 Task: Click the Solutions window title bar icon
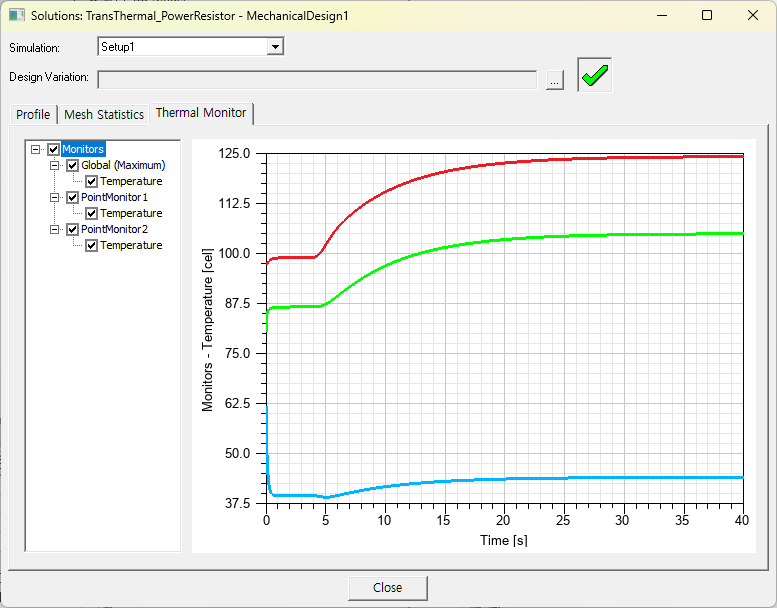16,15
